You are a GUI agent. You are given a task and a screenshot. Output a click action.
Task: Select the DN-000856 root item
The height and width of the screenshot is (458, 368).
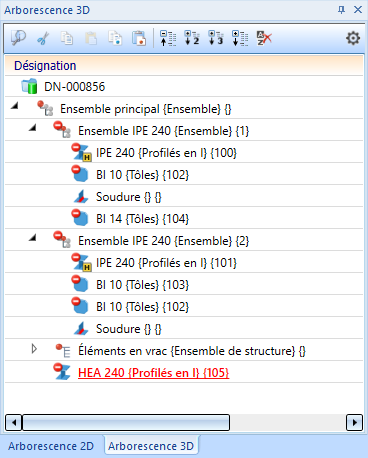click(75, 87)
